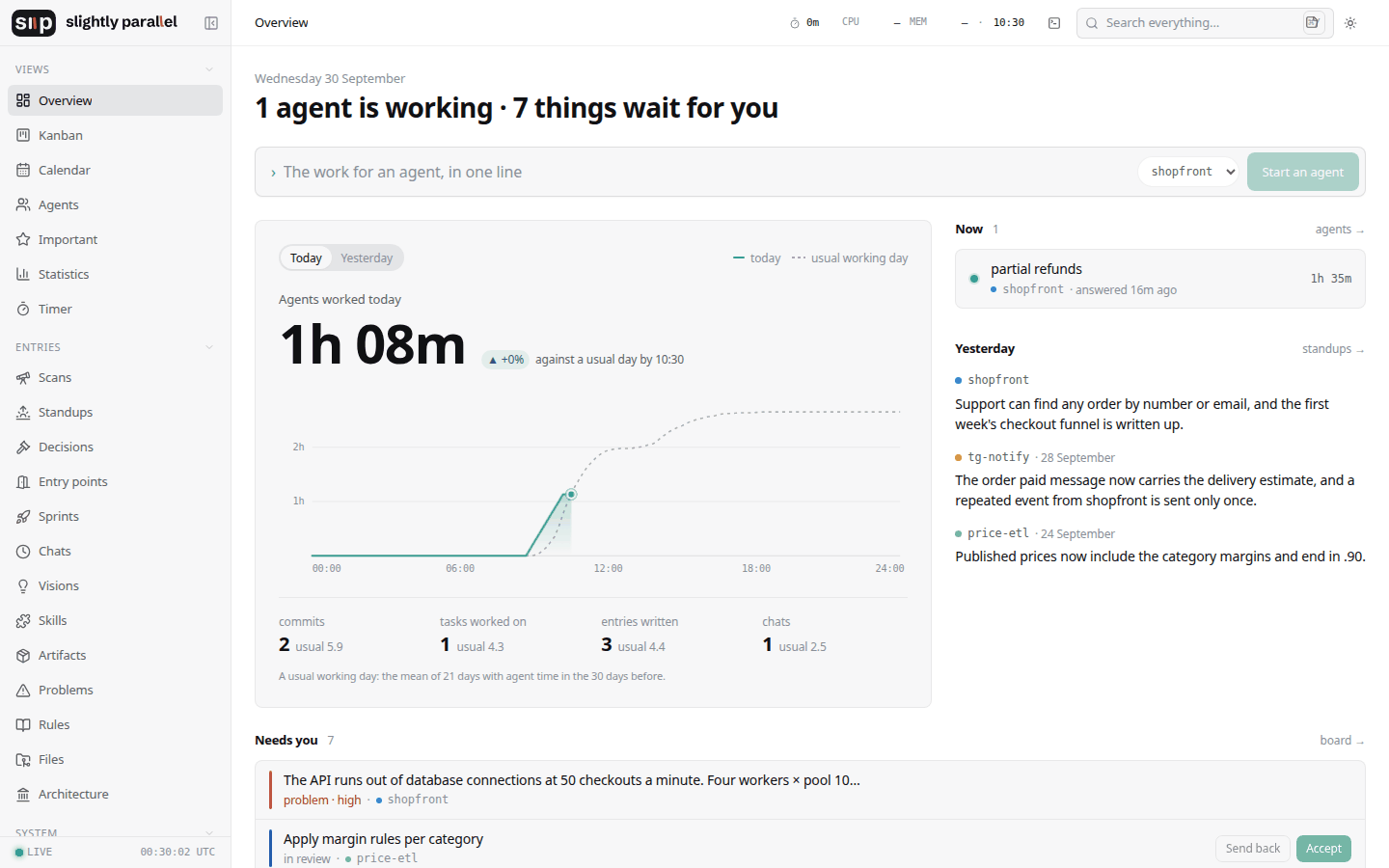Open the database connections problem item

click(x=810, y=790)
